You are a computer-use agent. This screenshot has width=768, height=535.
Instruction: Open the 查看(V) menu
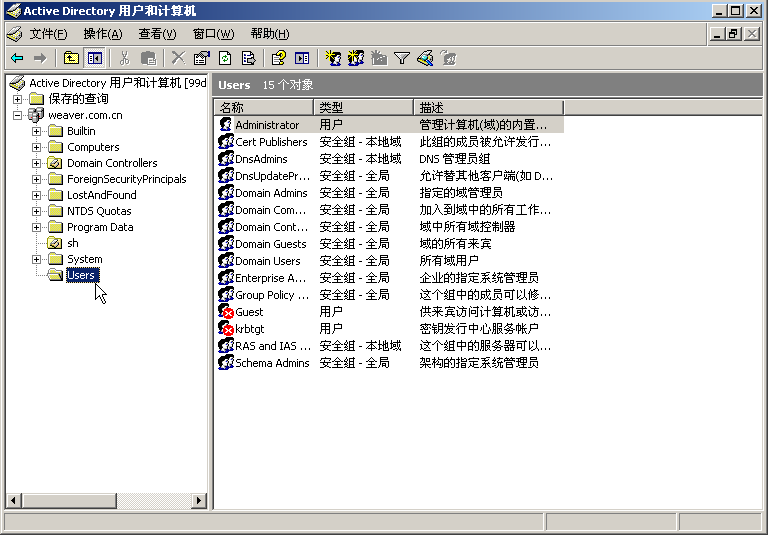pyautogui.click(x=157, y=34)
